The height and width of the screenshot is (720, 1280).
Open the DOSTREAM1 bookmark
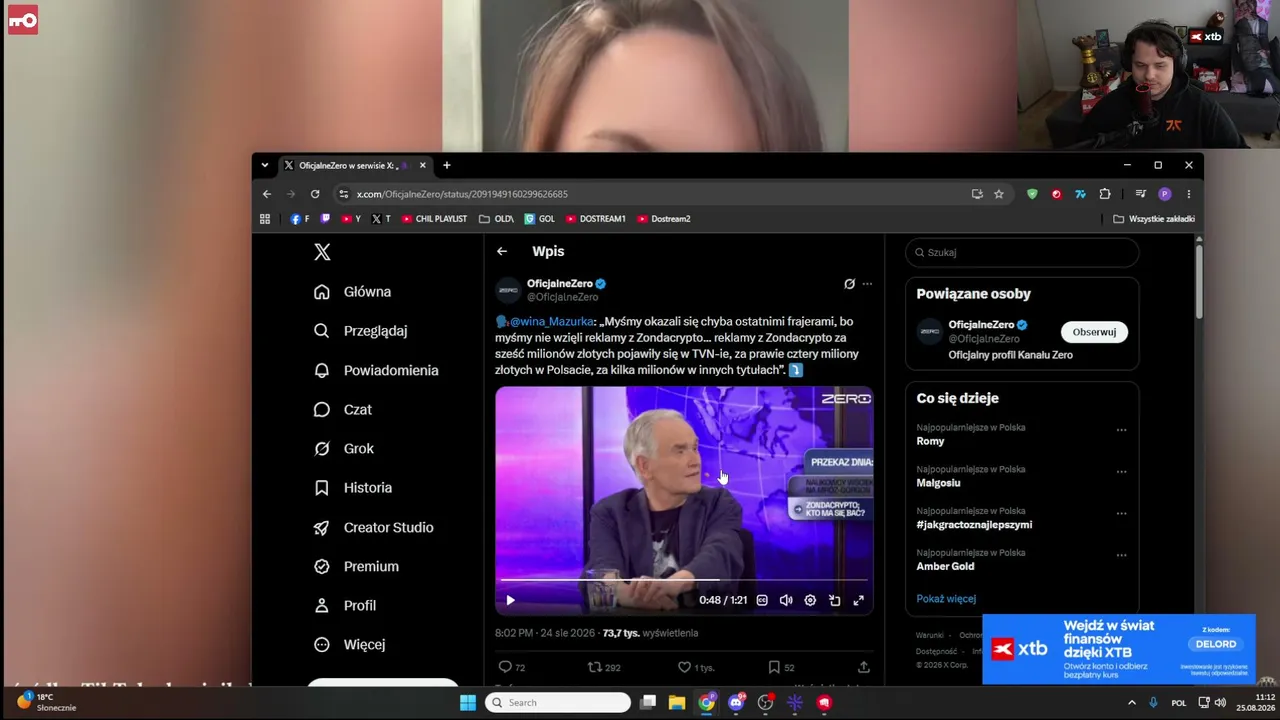[595, 219]
